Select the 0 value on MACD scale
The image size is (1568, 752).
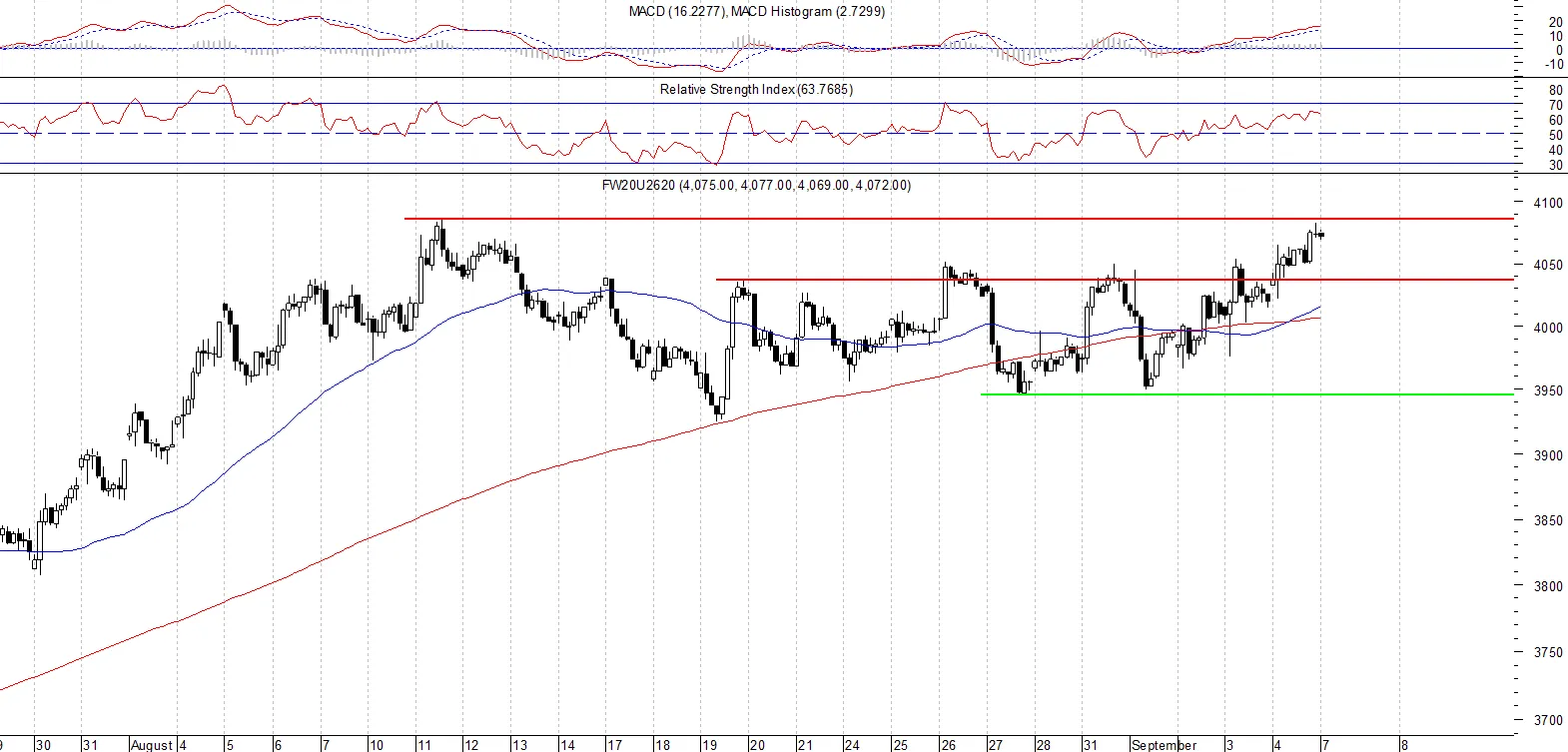point(1560,50)
